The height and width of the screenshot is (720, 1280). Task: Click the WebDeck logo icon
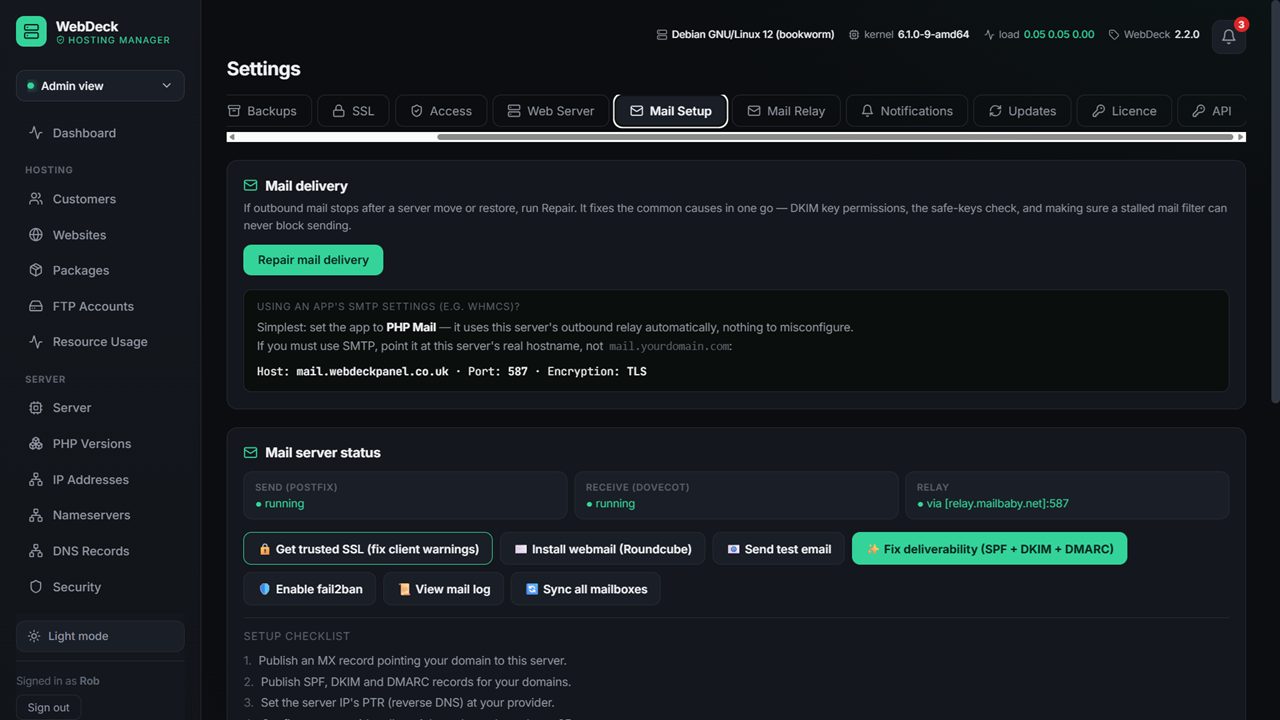tap(31, 31)
